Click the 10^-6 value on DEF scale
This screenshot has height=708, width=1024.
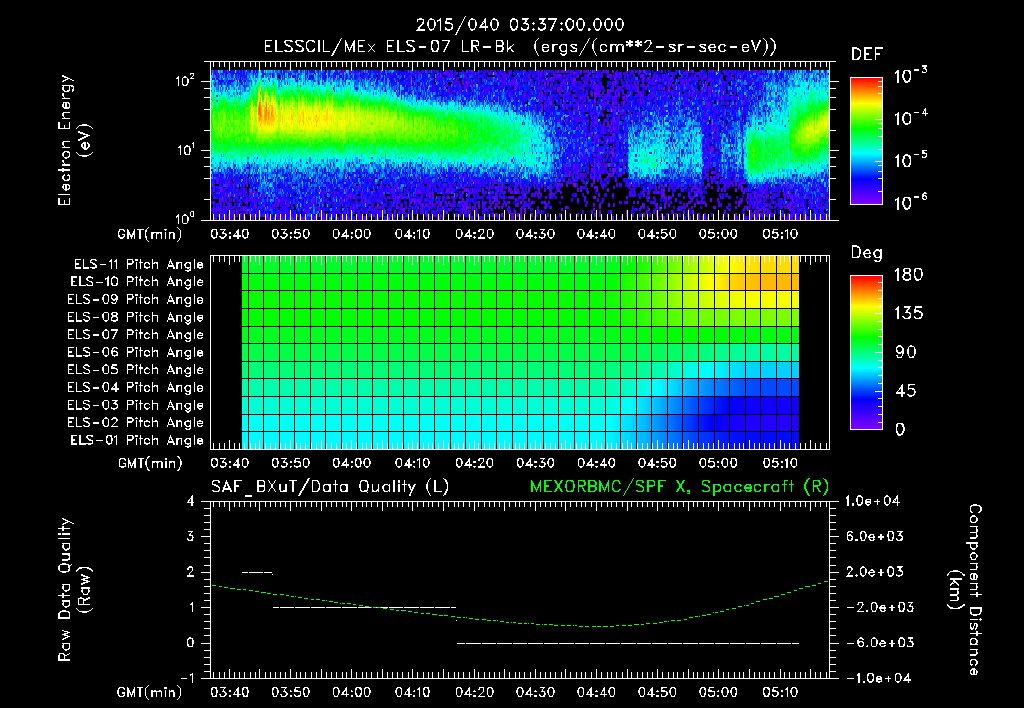coord(910,202)
